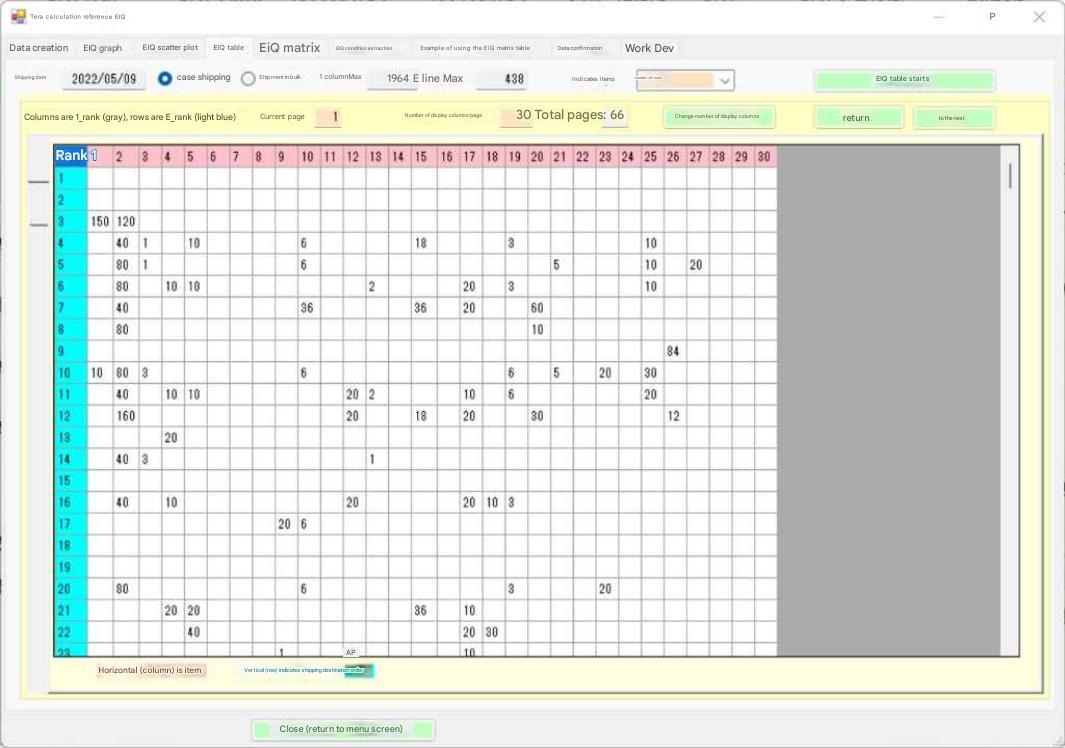Click the Rank header cell in table
This screenshot has height=748, width=1065.
tap(70, 156)
